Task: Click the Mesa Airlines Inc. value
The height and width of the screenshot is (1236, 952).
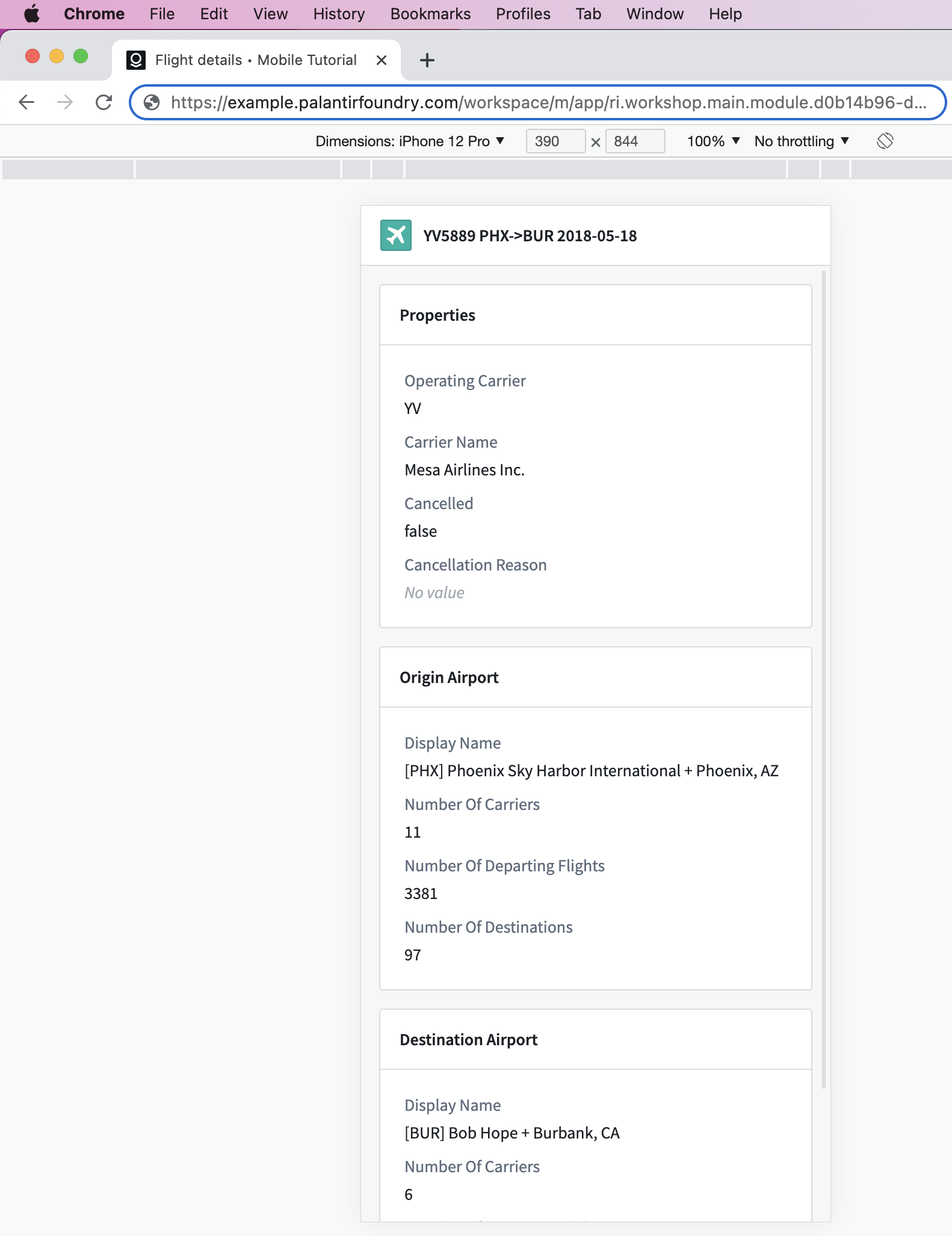Action: (x=465, y=470)
